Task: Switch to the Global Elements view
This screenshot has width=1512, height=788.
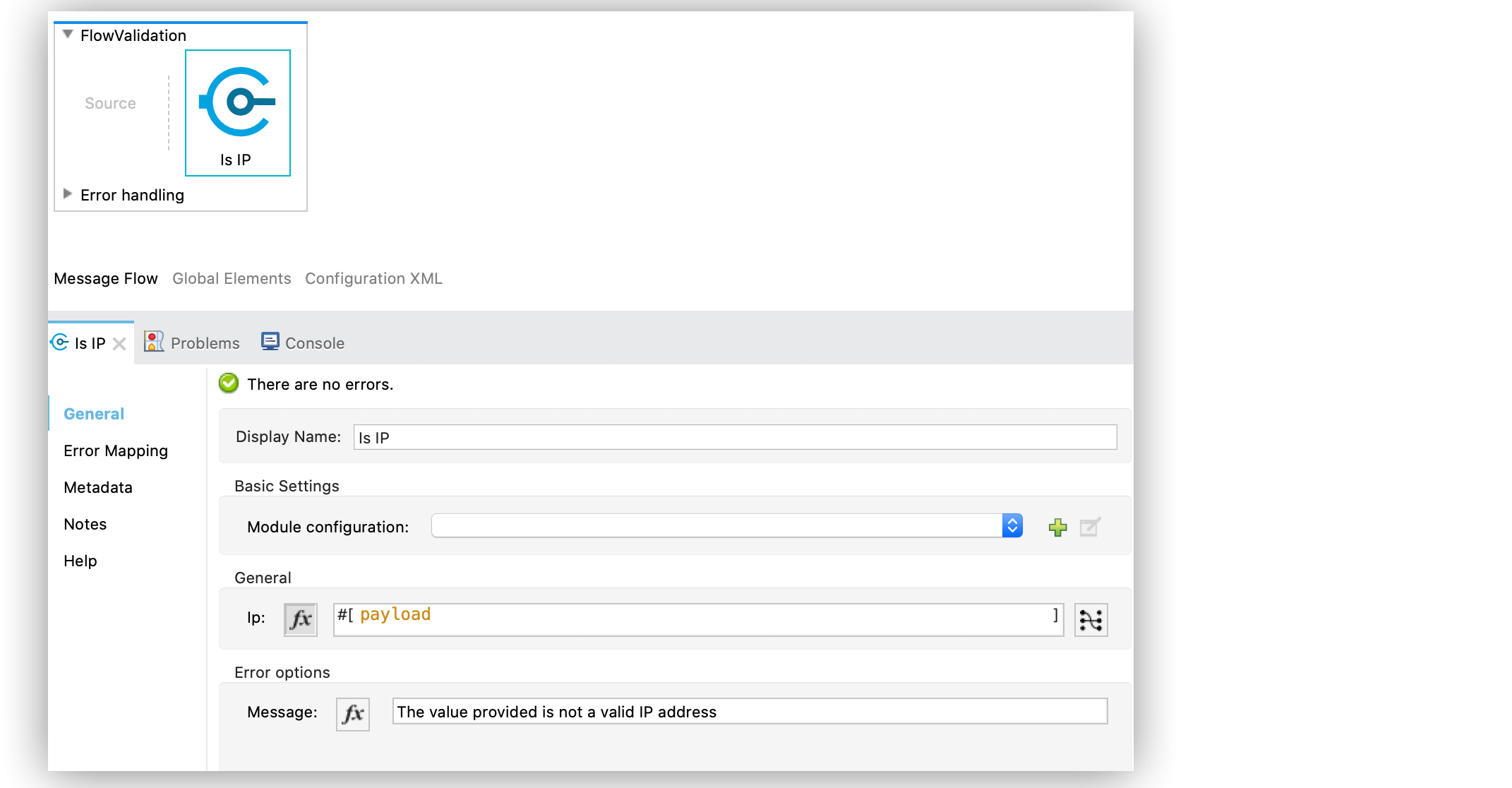Action: pos(232,279)
